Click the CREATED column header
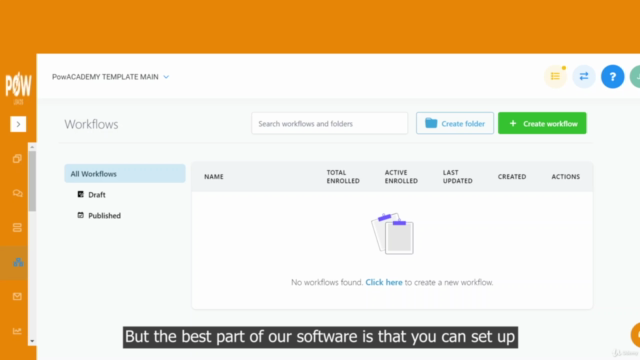The image size is (640, 360). (x=512, y=177)
